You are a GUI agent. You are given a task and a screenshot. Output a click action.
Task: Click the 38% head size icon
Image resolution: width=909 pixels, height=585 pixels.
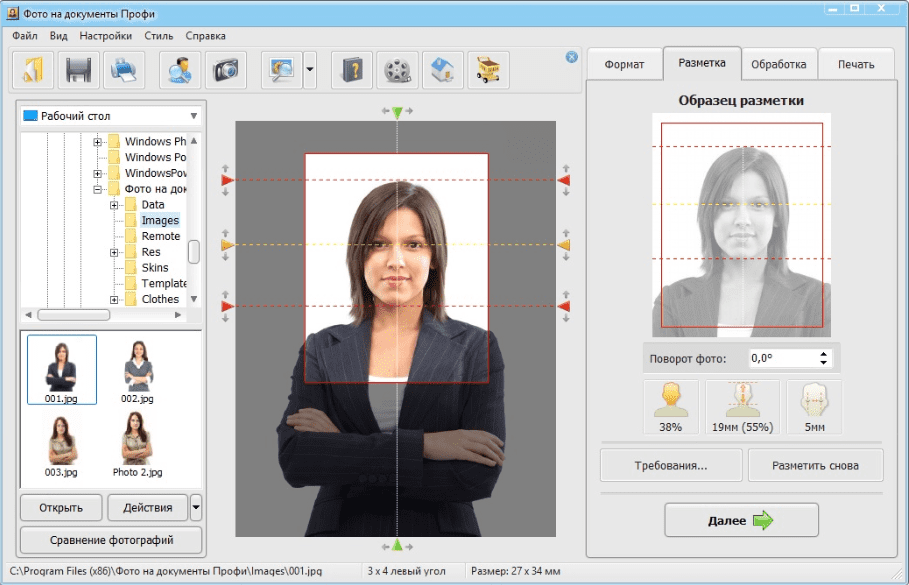[x=669, y=408]
